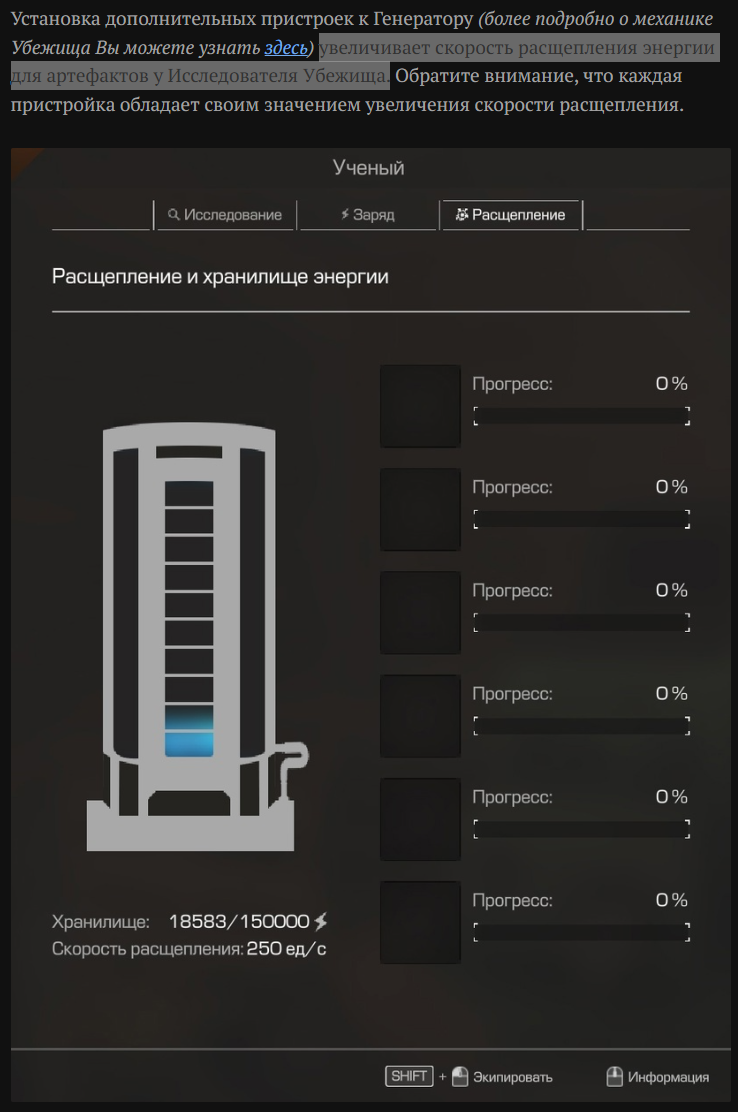The image size is (738, 1112).
Task: Select the fourth empty artifact slot
Action: pyautogui.click(x=420, y=716)
